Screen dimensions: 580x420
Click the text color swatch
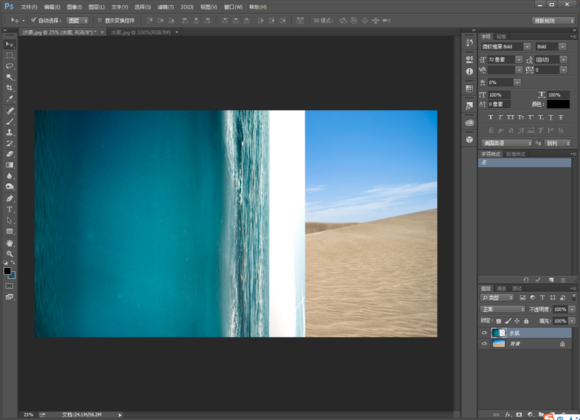tap(558, 104)
